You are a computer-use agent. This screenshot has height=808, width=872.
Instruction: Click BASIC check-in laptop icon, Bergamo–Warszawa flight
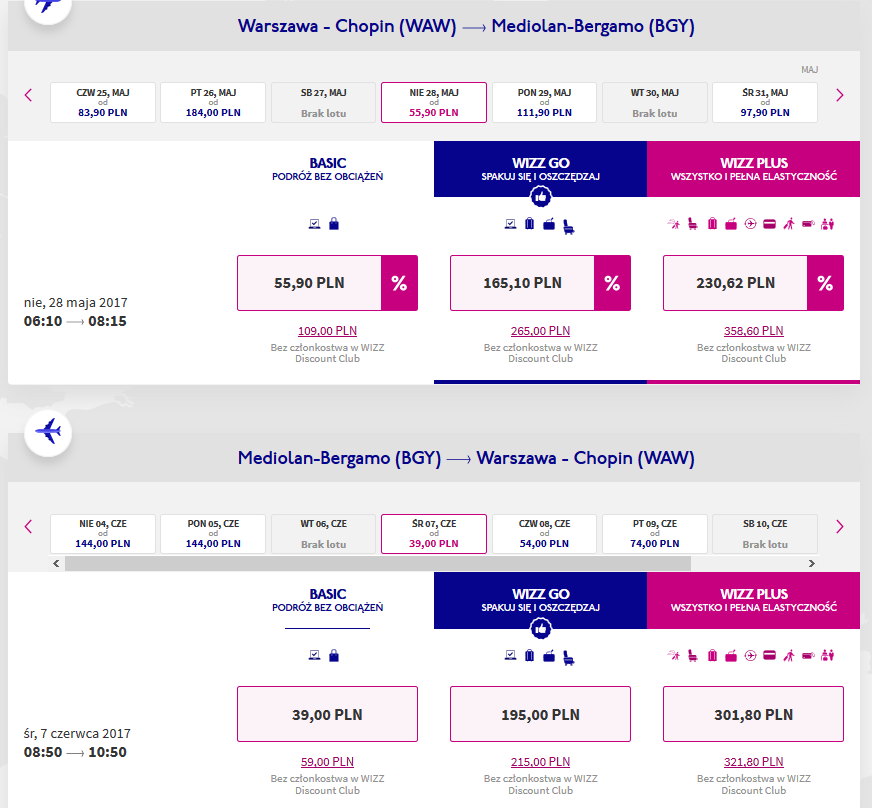pos(315,655)
